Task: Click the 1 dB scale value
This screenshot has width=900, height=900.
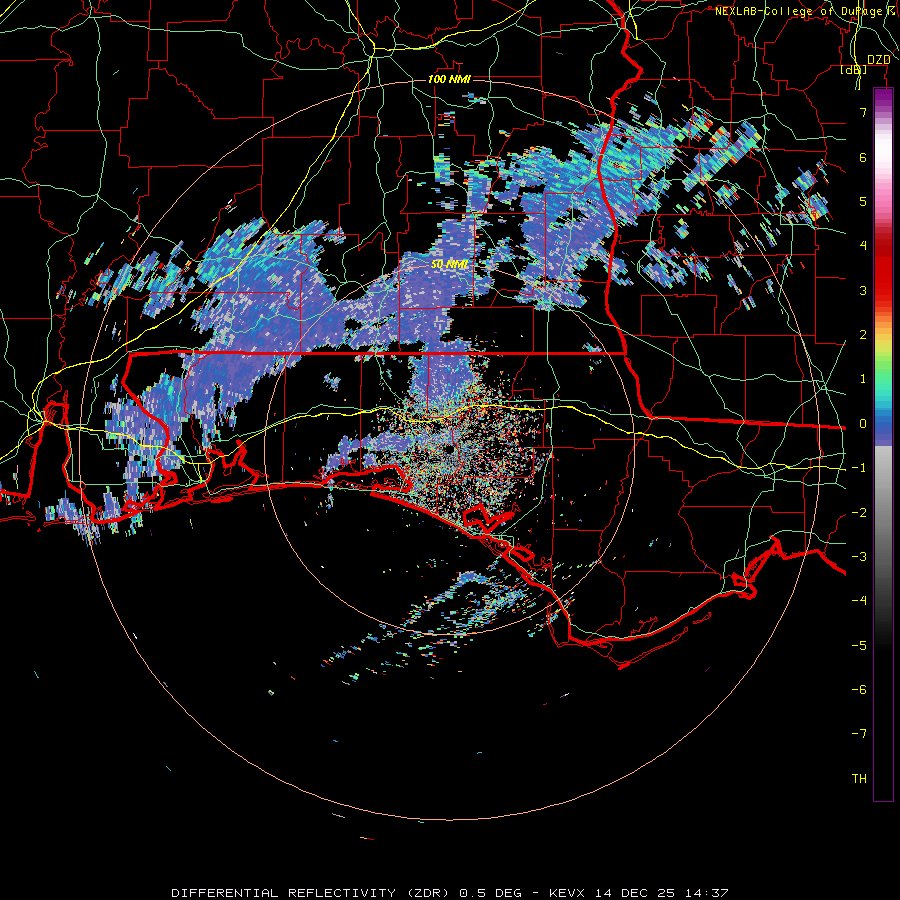Action: 863,379
